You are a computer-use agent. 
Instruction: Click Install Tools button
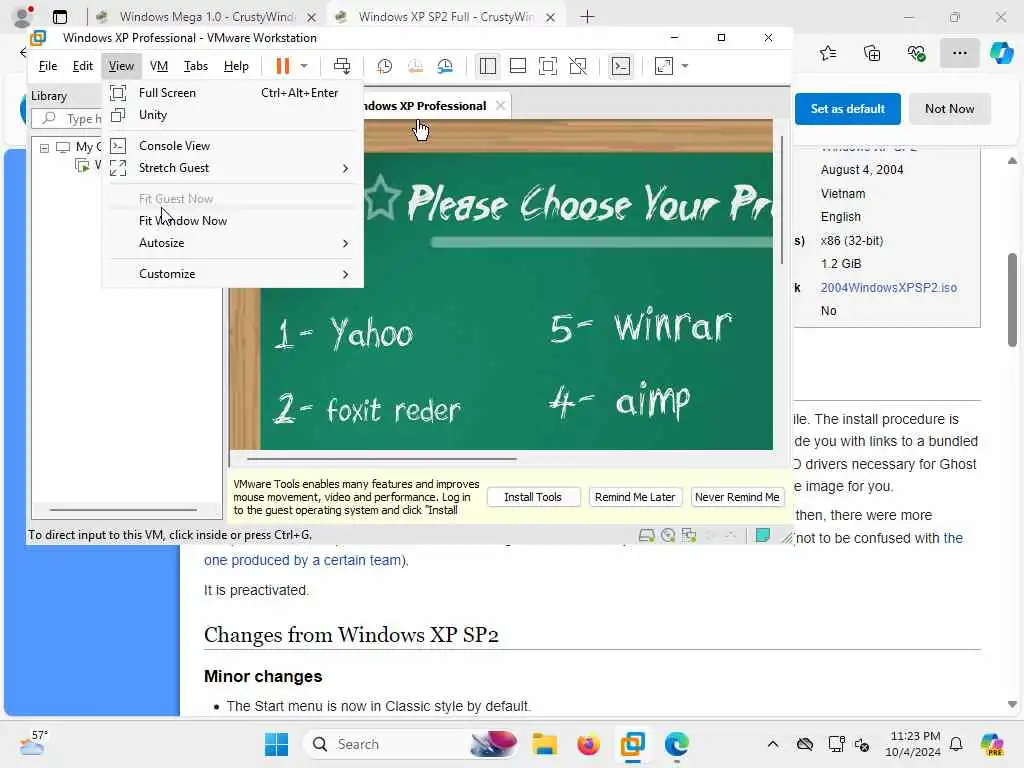[533, 497]
